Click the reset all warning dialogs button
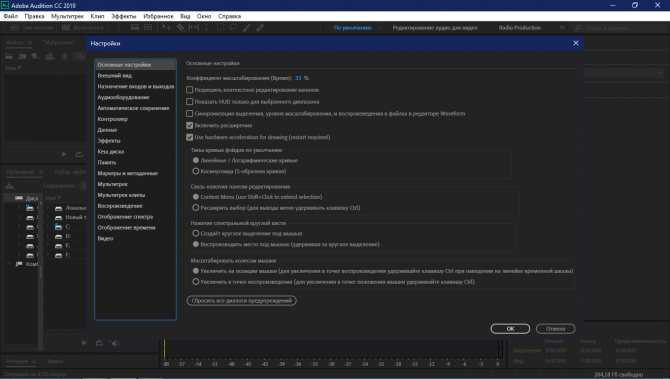This screenshot has width=670, height=379. (241, 300)
